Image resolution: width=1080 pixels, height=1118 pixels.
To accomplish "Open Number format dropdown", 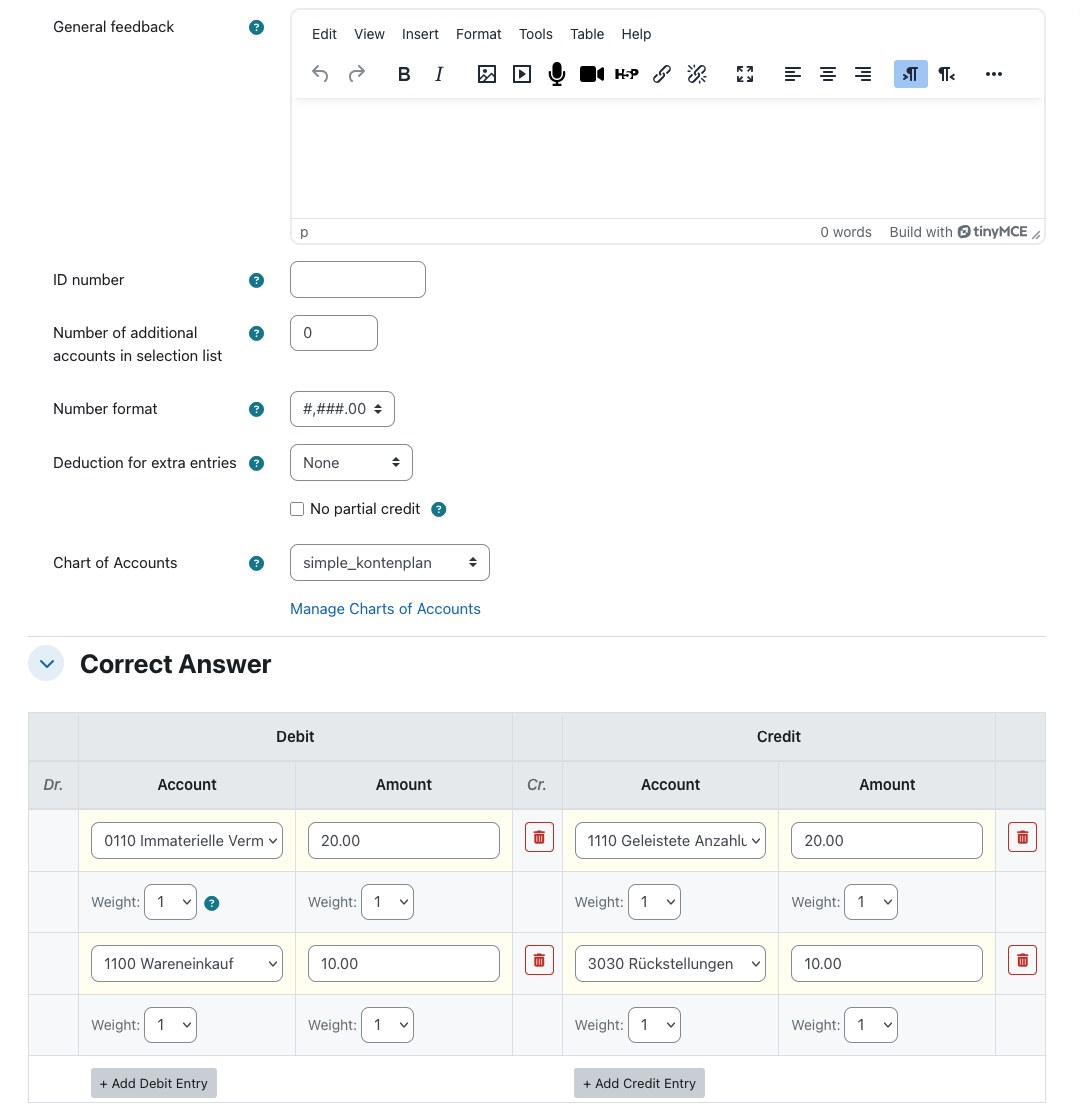I will 342,409.
